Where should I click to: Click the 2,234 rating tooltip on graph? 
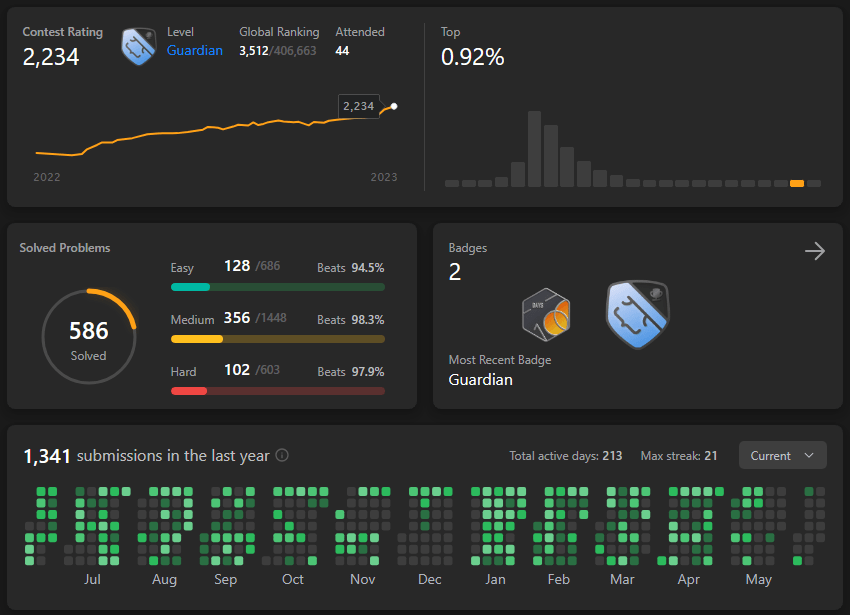[x=359, y=106]
